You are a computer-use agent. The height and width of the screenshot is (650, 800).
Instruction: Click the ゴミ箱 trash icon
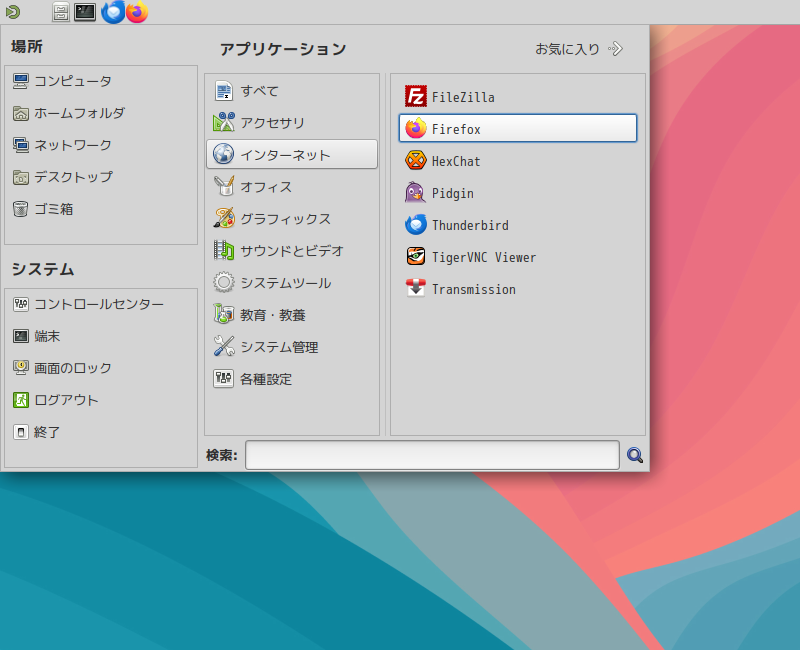20,209
